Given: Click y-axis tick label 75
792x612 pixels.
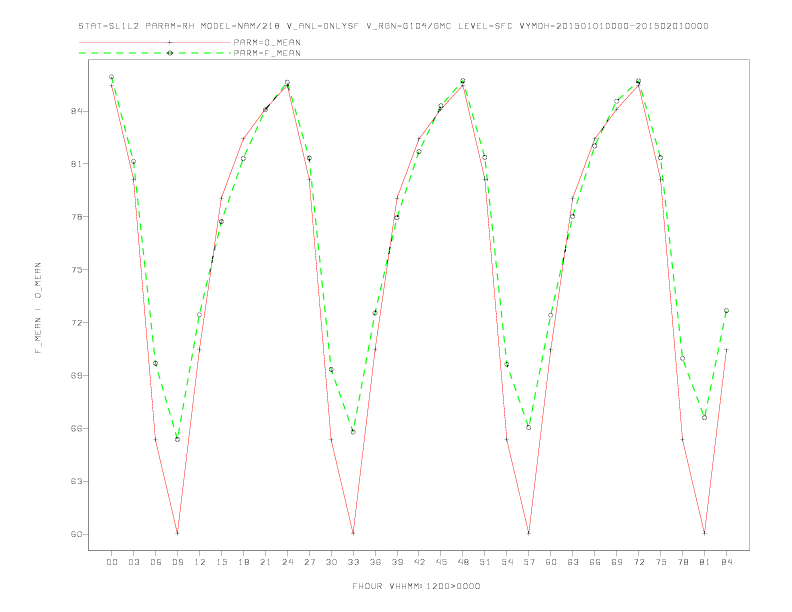Looking at the screenshot, I should pos(77,270).
